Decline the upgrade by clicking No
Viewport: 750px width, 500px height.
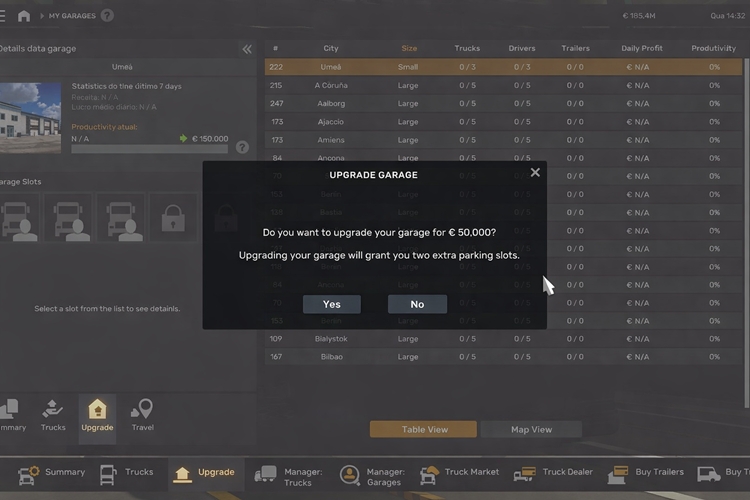coord(417,304)
